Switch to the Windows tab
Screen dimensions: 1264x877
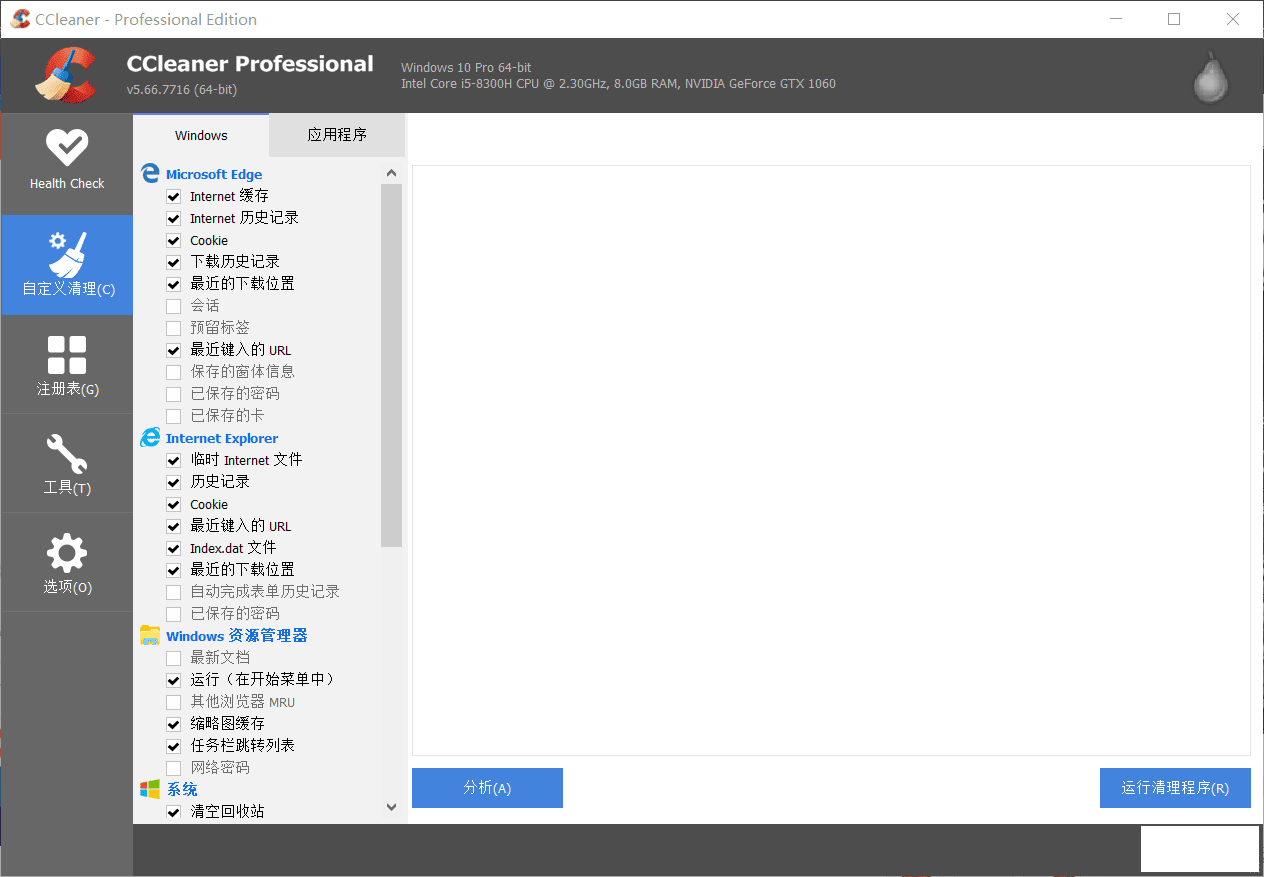pyautogui.click(x=201, y=135)
